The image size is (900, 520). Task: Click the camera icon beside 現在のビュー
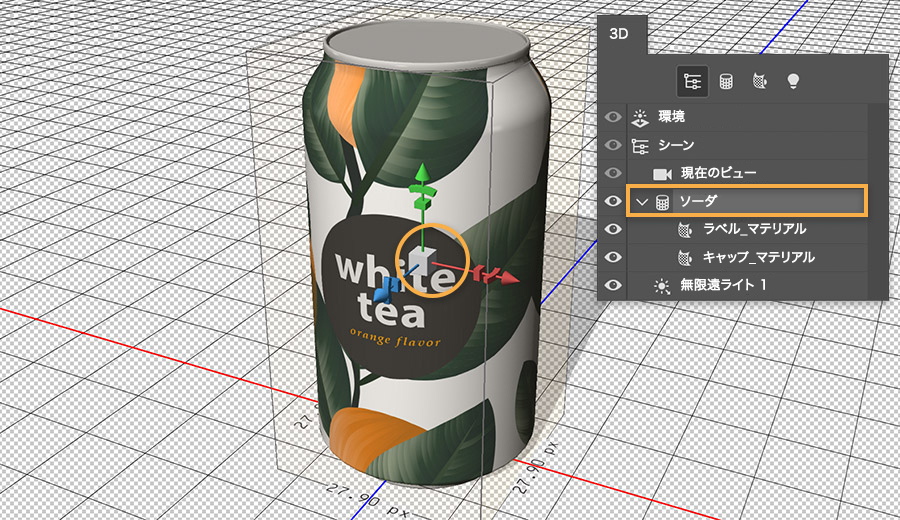point(662,173)
